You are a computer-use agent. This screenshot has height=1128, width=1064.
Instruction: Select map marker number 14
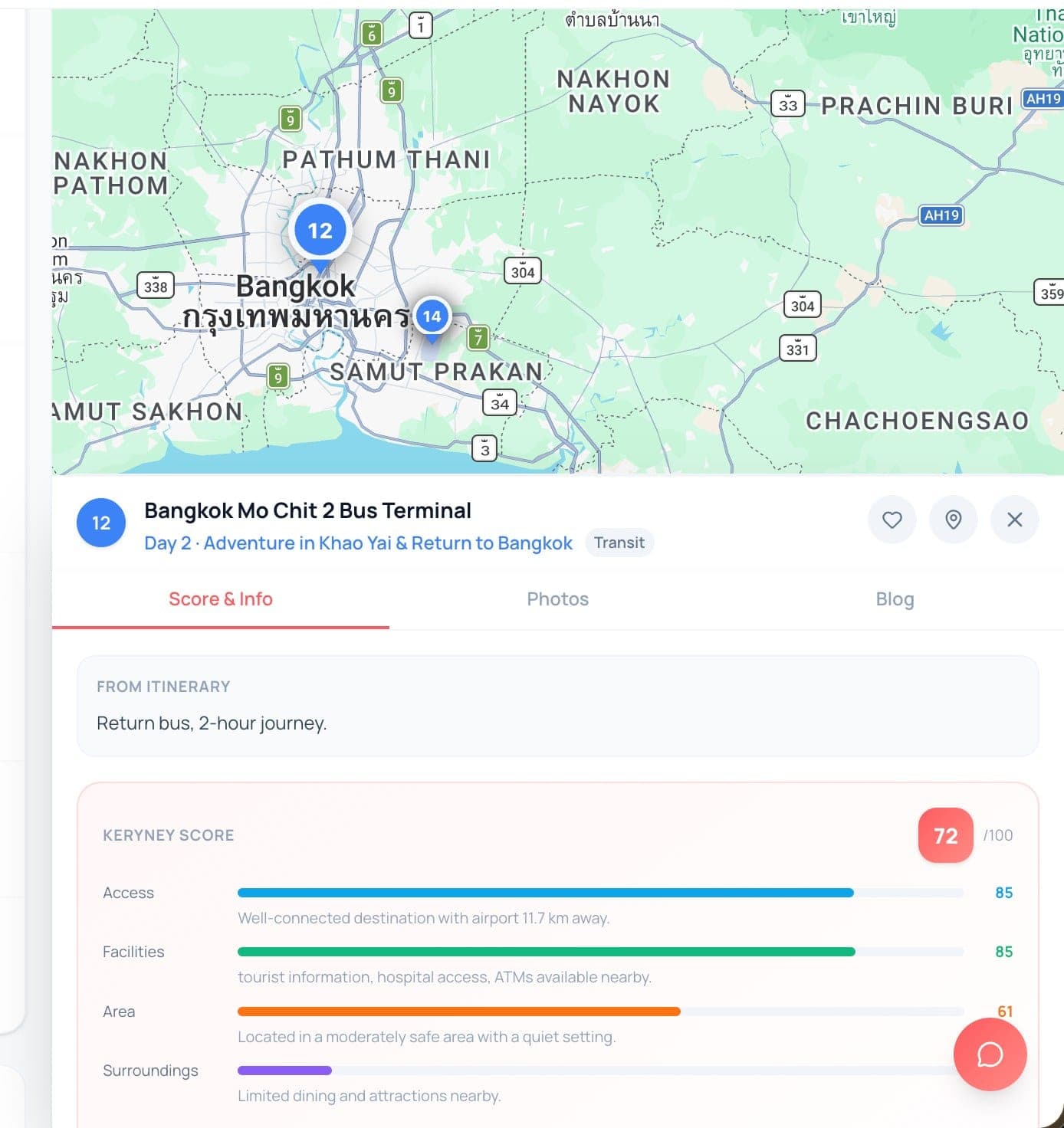[432, 318]
